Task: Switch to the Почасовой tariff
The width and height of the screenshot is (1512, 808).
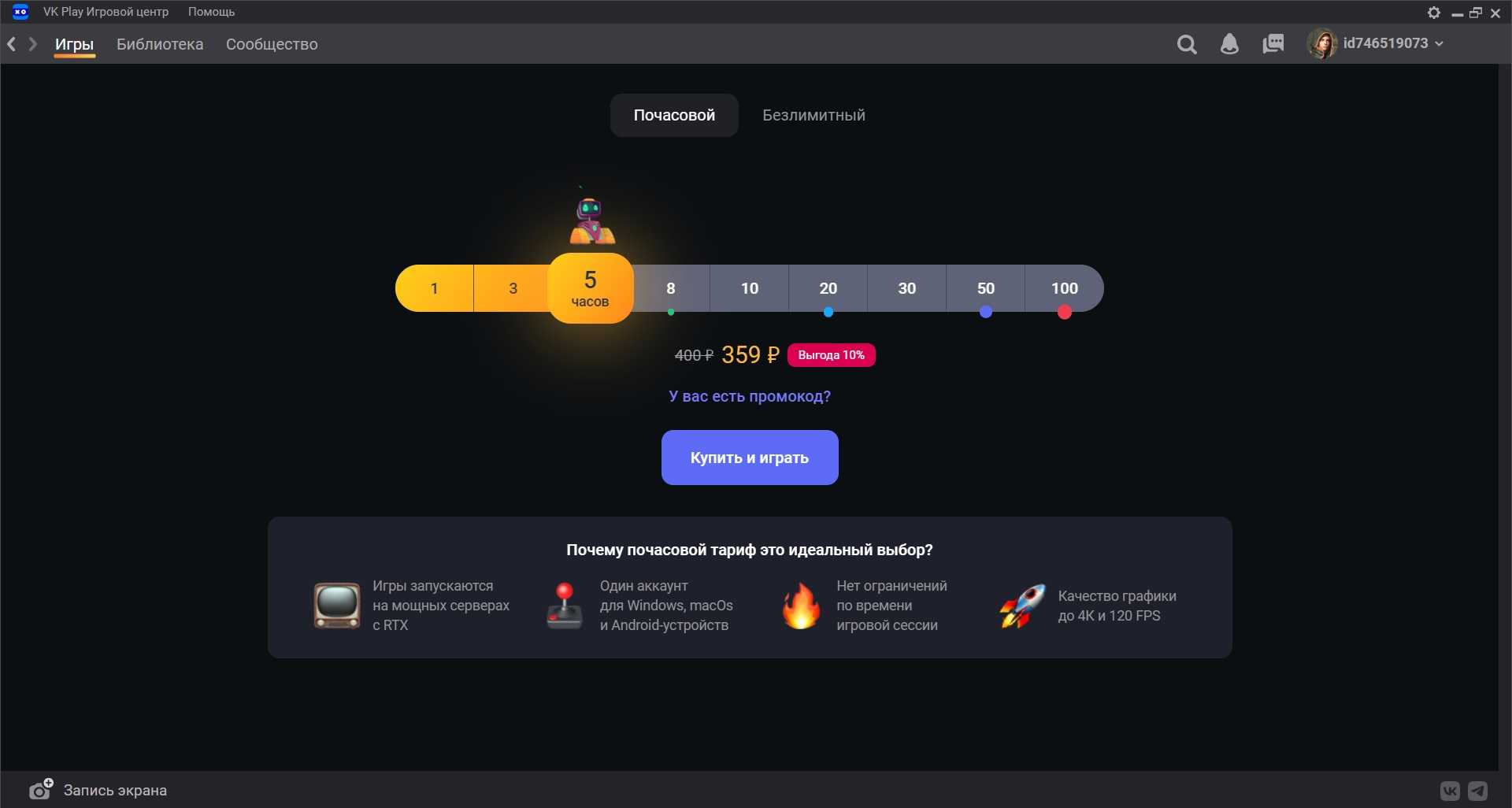Action: [674, 115]
